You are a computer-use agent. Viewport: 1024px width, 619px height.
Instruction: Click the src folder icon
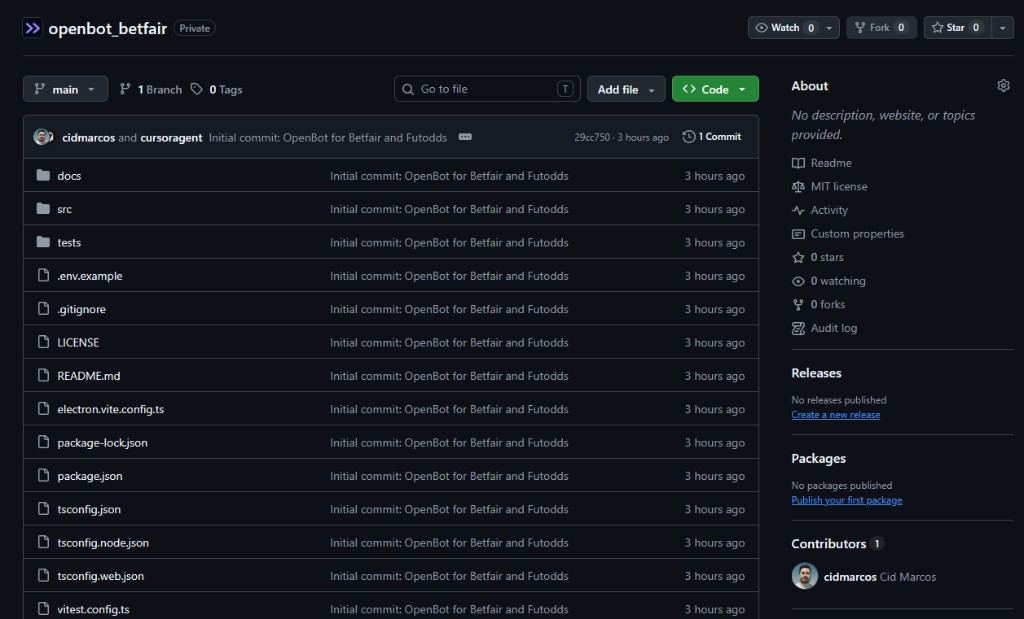click(43, 208)
